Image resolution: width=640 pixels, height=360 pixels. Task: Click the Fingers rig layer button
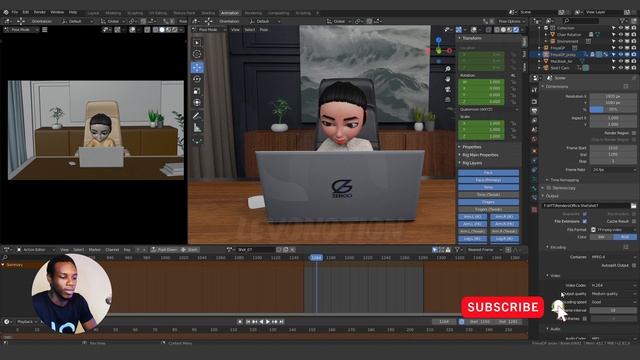(488, 202)
